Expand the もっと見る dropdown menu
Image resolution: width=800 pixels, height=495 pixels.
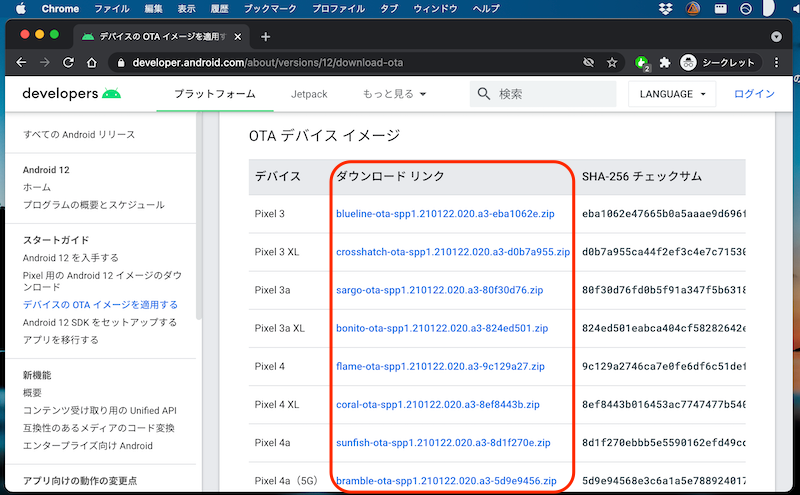pos(394,94)
